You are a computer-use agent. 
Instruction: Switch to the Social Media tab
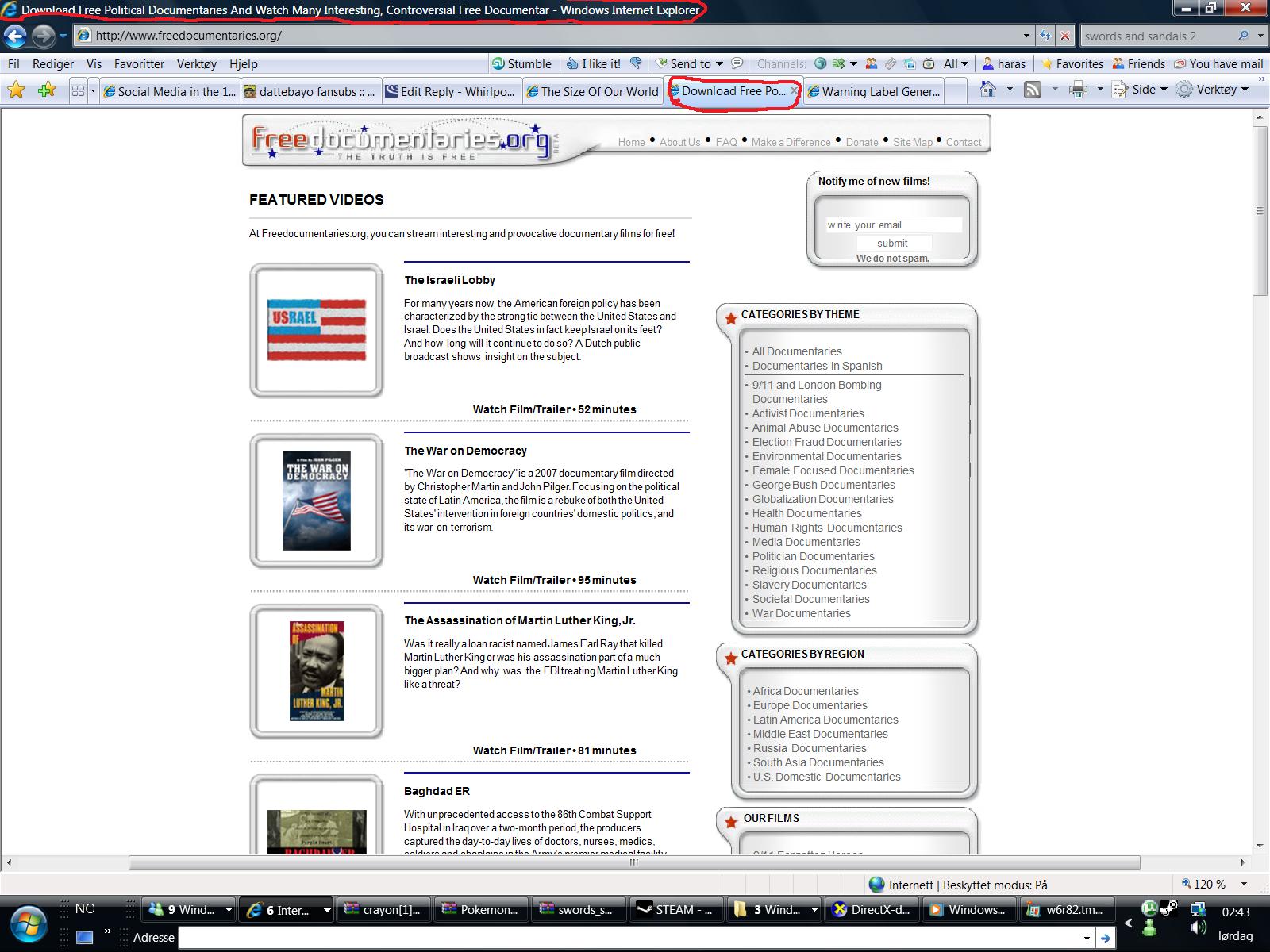tap(170, 91)
